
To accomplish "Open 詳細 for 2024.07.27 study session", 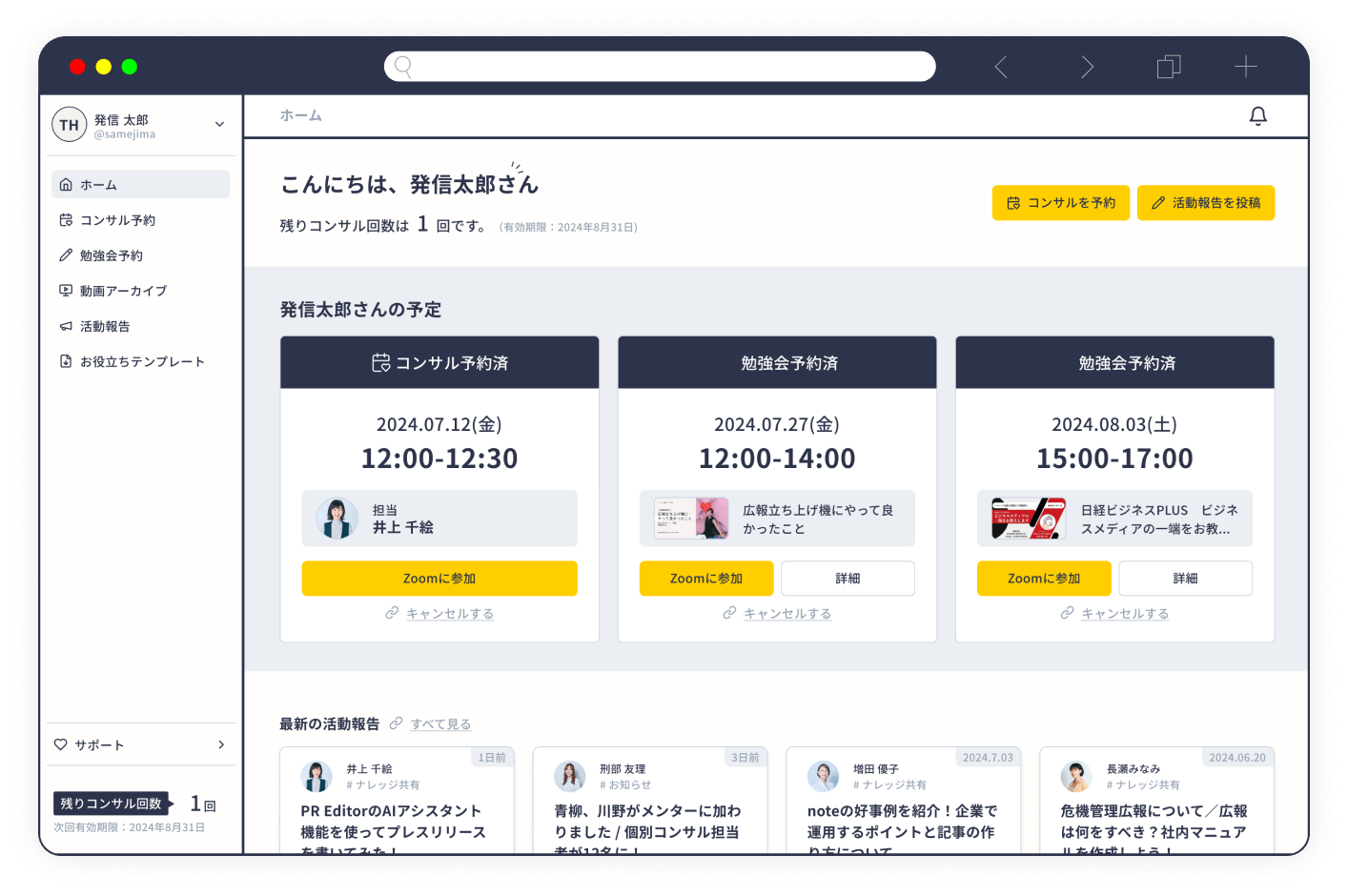I will point(848,579).
